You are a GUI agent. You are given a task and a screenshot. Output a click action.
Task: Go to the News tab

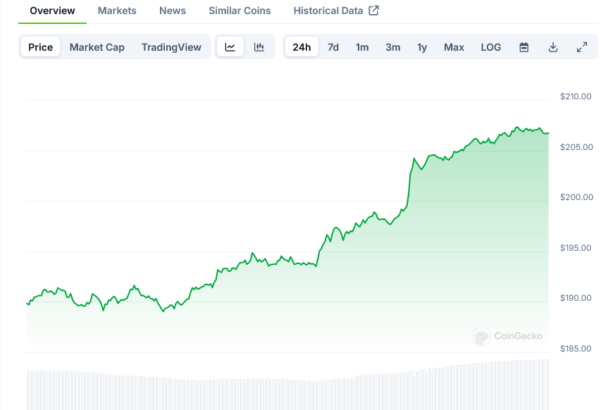(x=172, y=11)
